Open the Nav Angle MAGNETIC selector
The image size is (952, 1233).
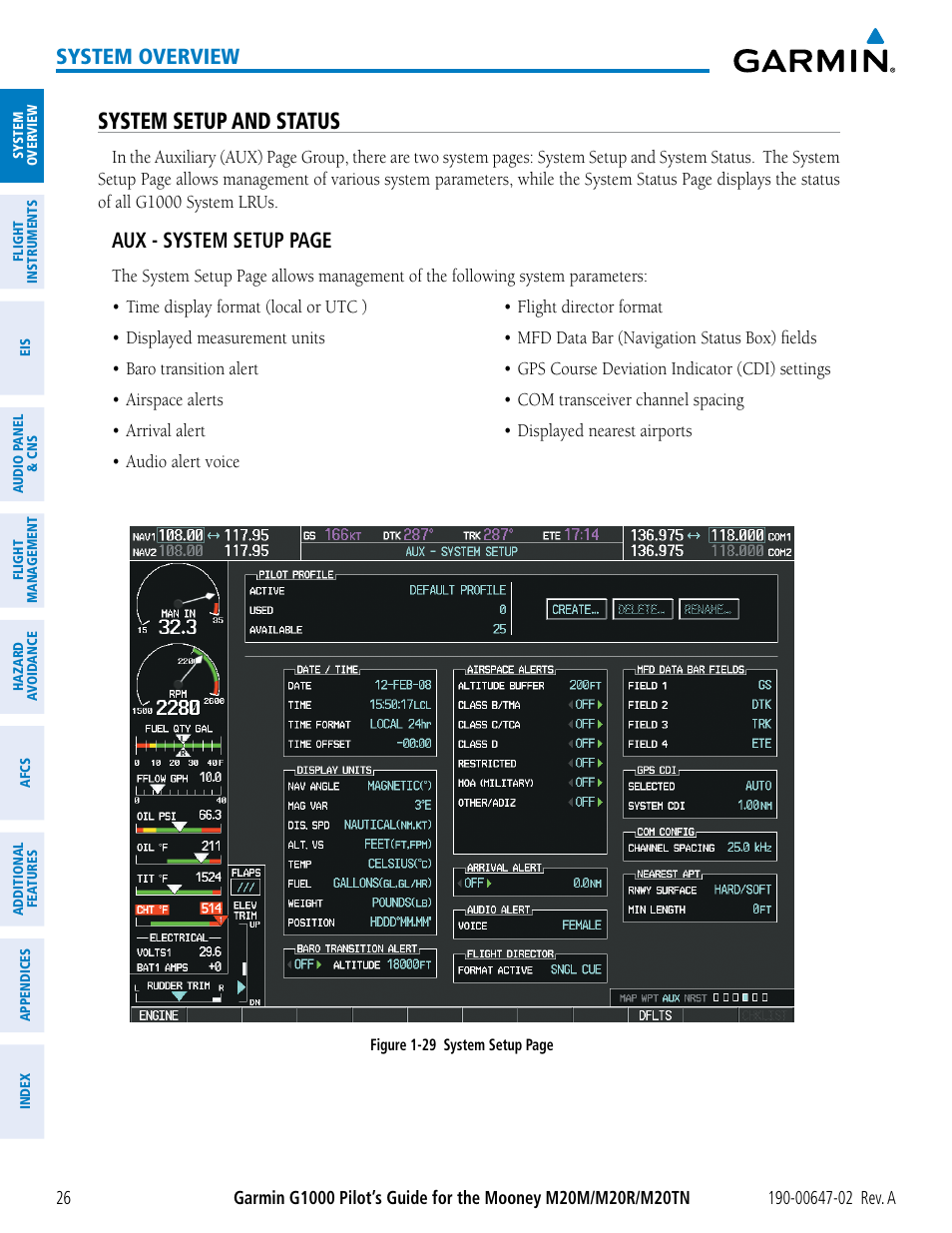(x=399, y=786)
